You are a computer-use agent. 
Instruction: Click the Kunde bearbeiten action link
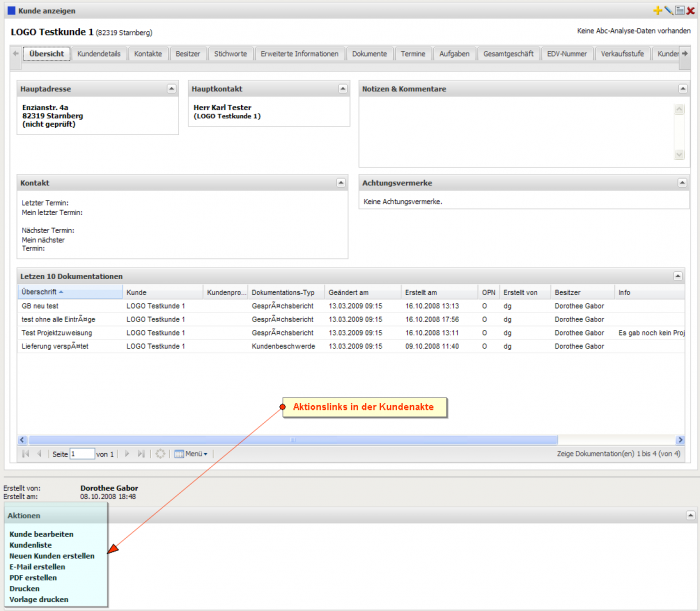click(x=42, y=534)
